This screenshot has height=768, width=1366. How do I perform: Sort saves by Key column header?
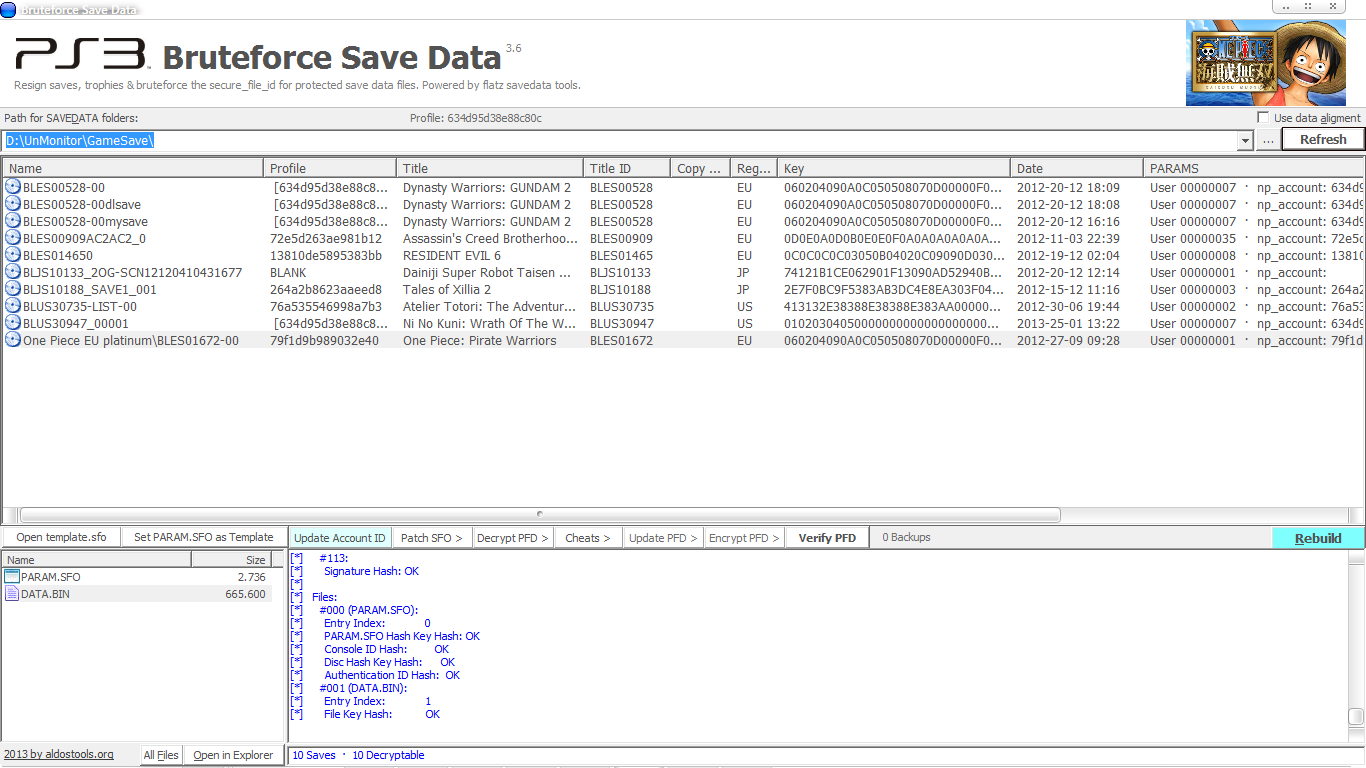tap(894, 168)
